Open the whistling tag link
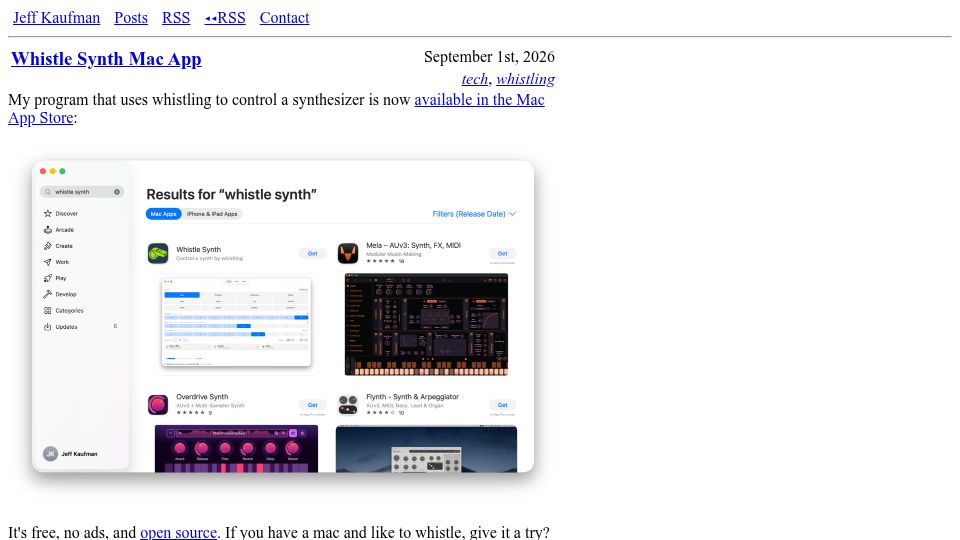 (x=525, y=79)
